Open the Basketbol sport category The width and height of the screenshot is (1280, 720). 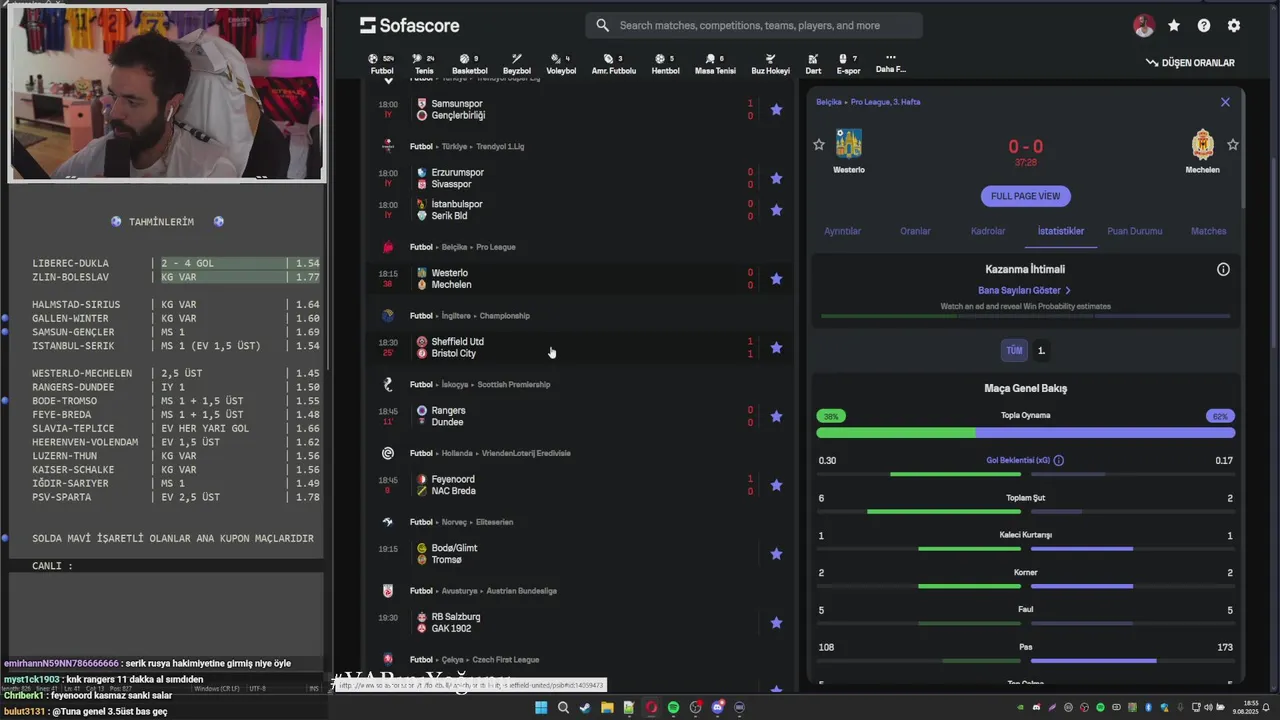click(469, 64)
